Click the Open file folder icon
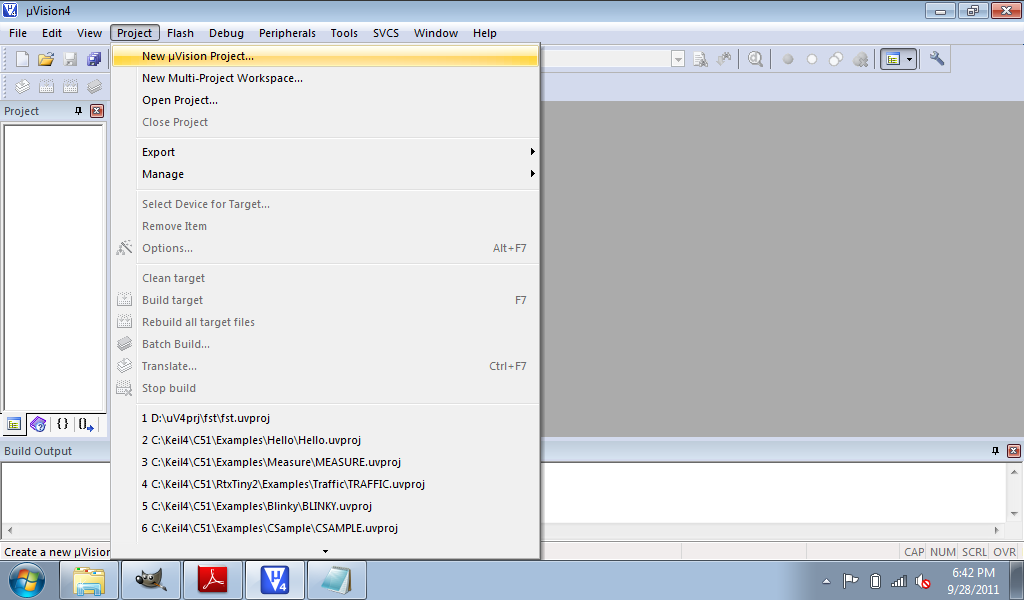Image resolution: width=1024 pixels, height=600 pixels. click(x=46, y=59)
